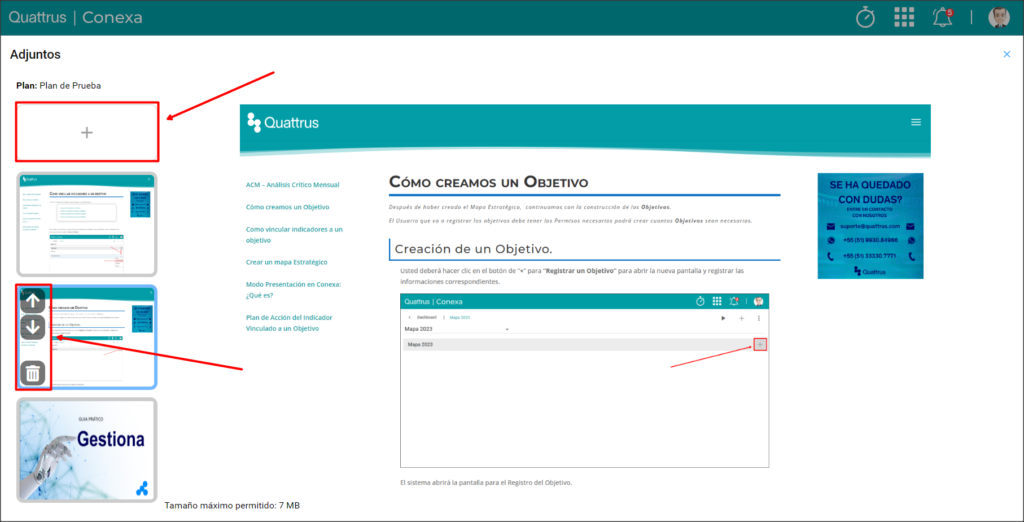Click the 'Tamaño máximo permitido: 7 MB' text

point(232,506)
